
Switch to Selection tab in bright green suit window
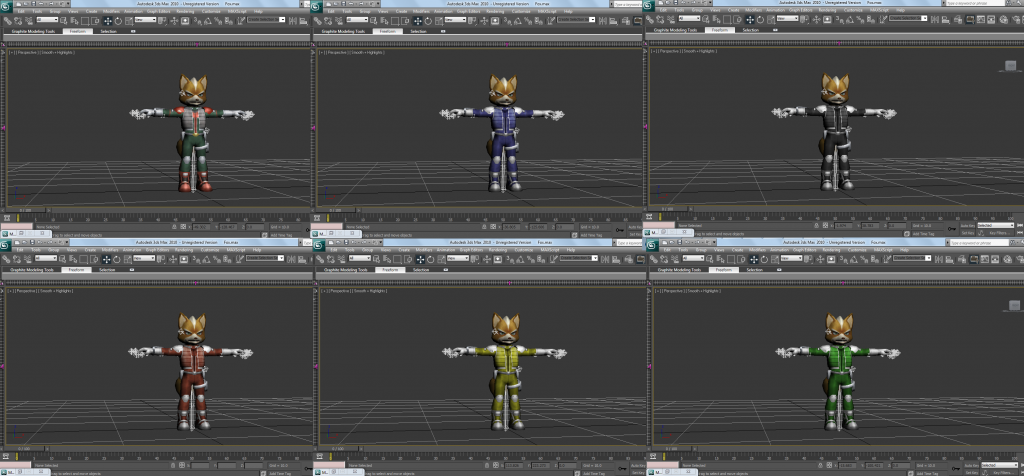[755, 270]
